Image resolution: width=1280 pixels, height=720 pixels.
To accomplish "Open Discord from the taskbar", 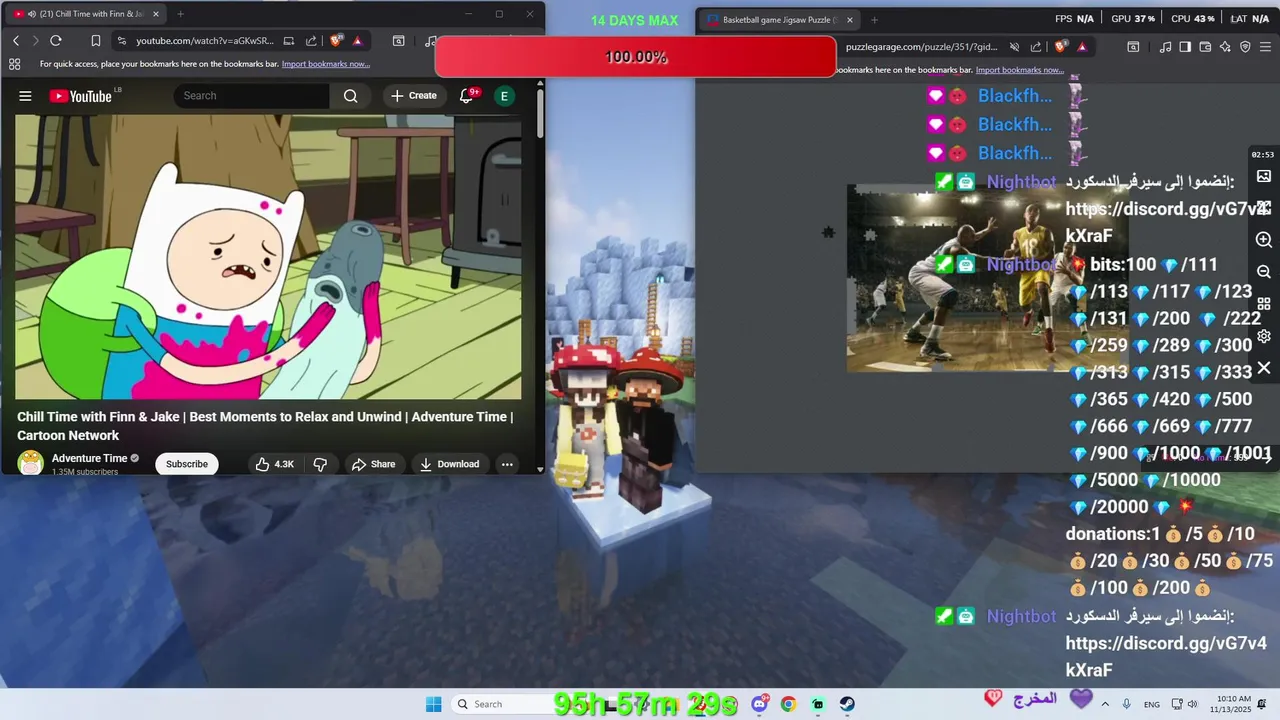I will point(760,704).
